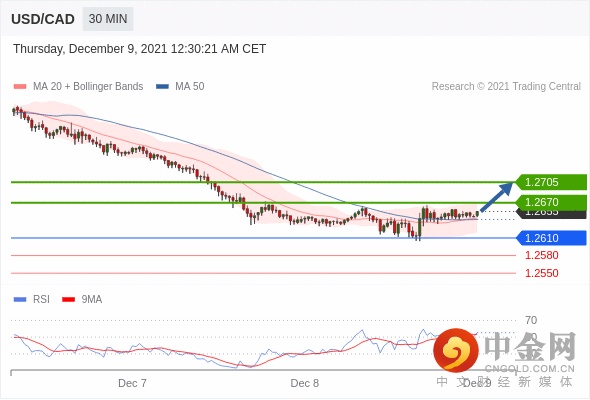590x400 pixels.
Task: Click the RSI blue legend swatch
Action: [x=20, y=300]
